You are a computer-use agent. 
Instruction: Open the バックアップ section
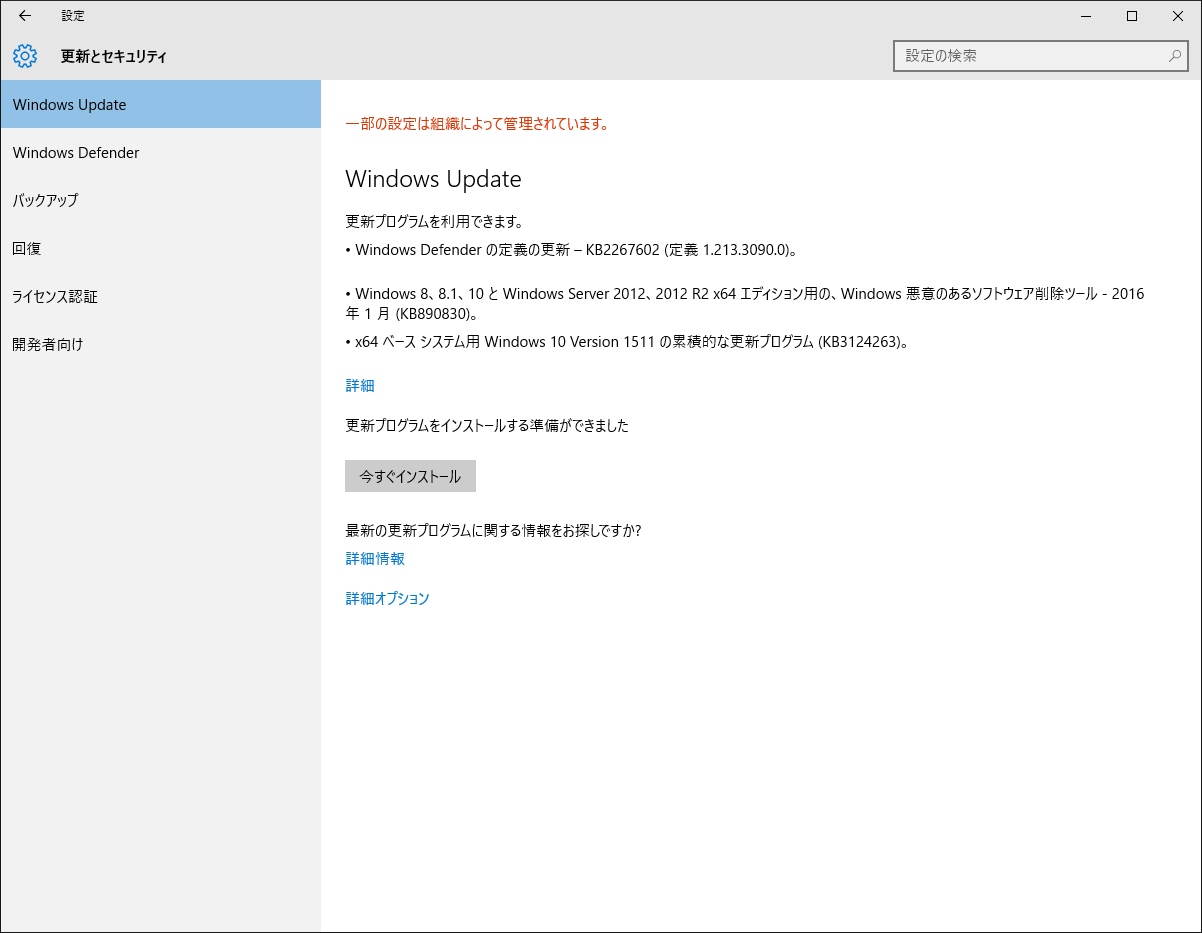click(x=161, y=200)
